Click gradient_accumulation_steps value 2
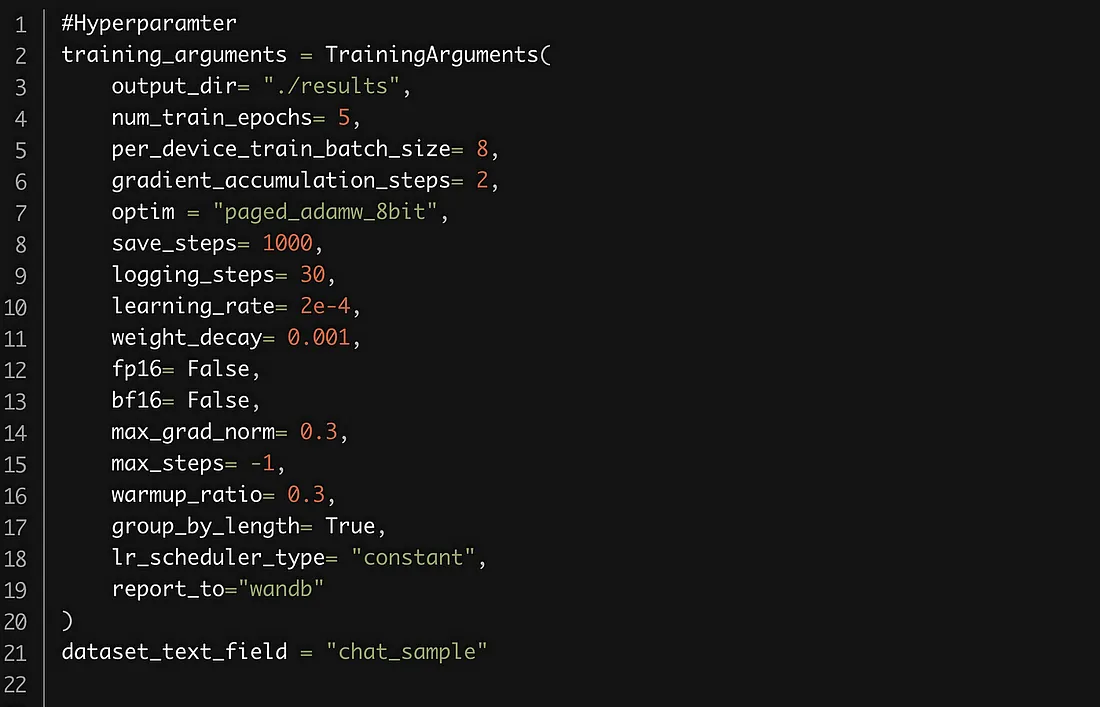The height and width of the screenshot is (707, 1100). click(x=482, y=180)
